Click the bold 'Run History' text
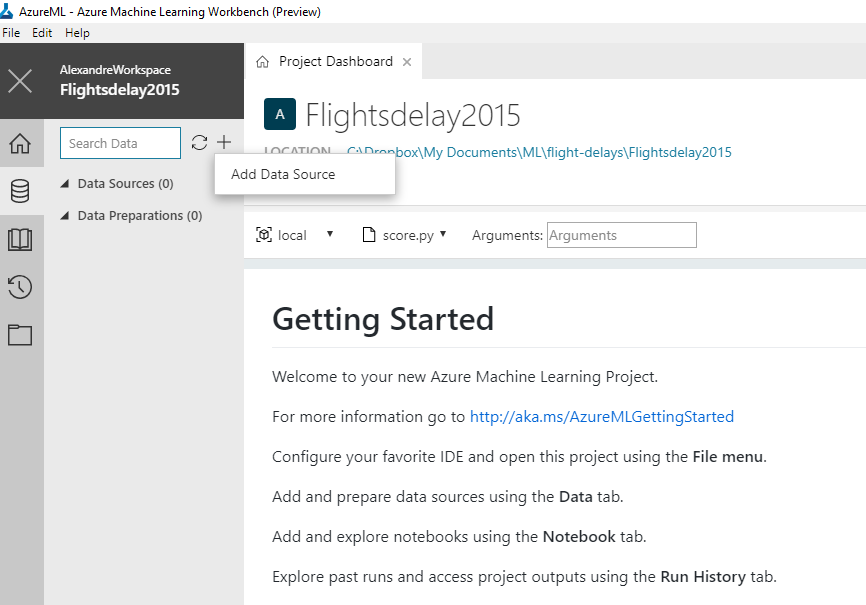The image size is (866, 605). click(703, 577)
